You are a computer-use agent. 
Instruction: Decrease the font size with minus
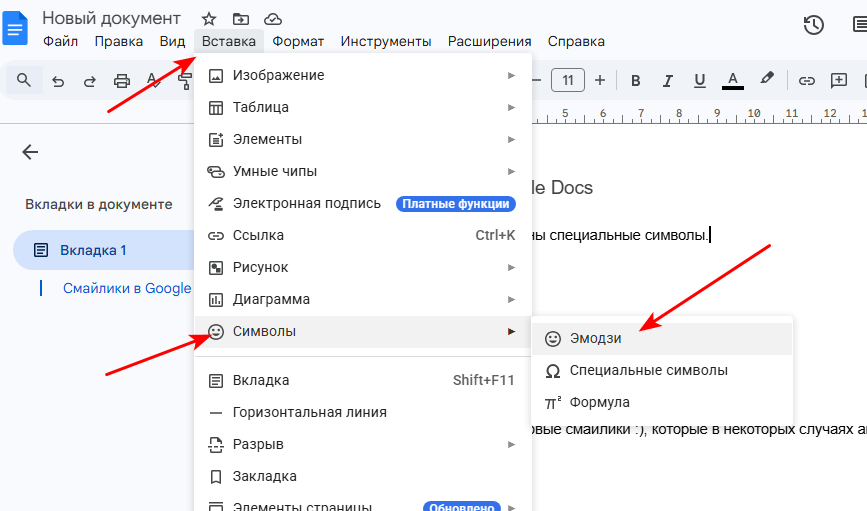[536, 80]
